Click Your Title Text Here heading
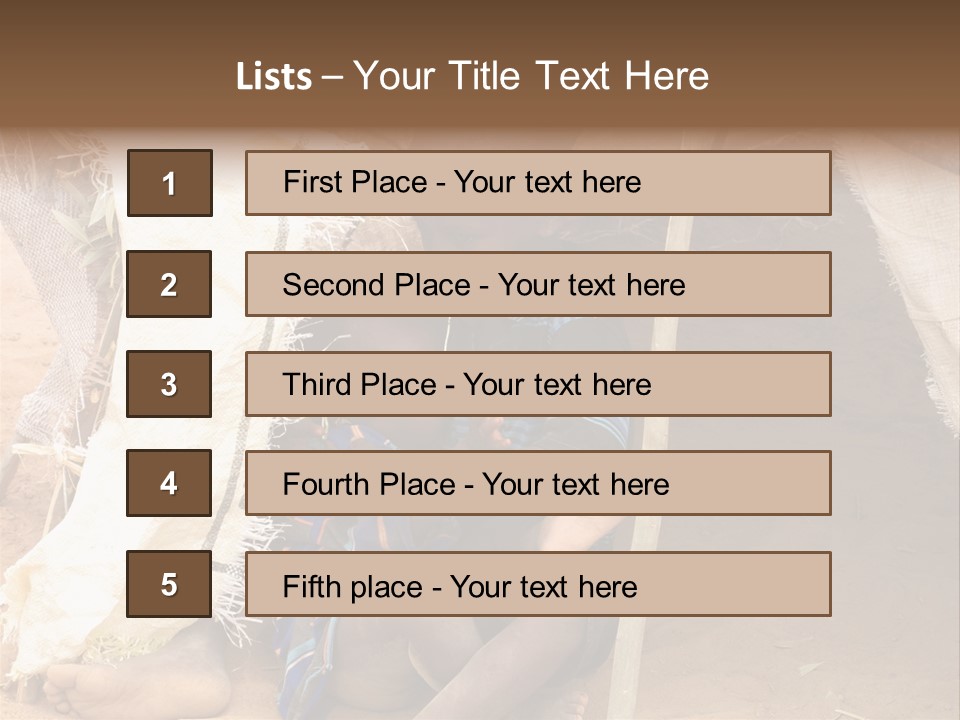The height and width of the screenshot is (720, 960). coord(531,76)
